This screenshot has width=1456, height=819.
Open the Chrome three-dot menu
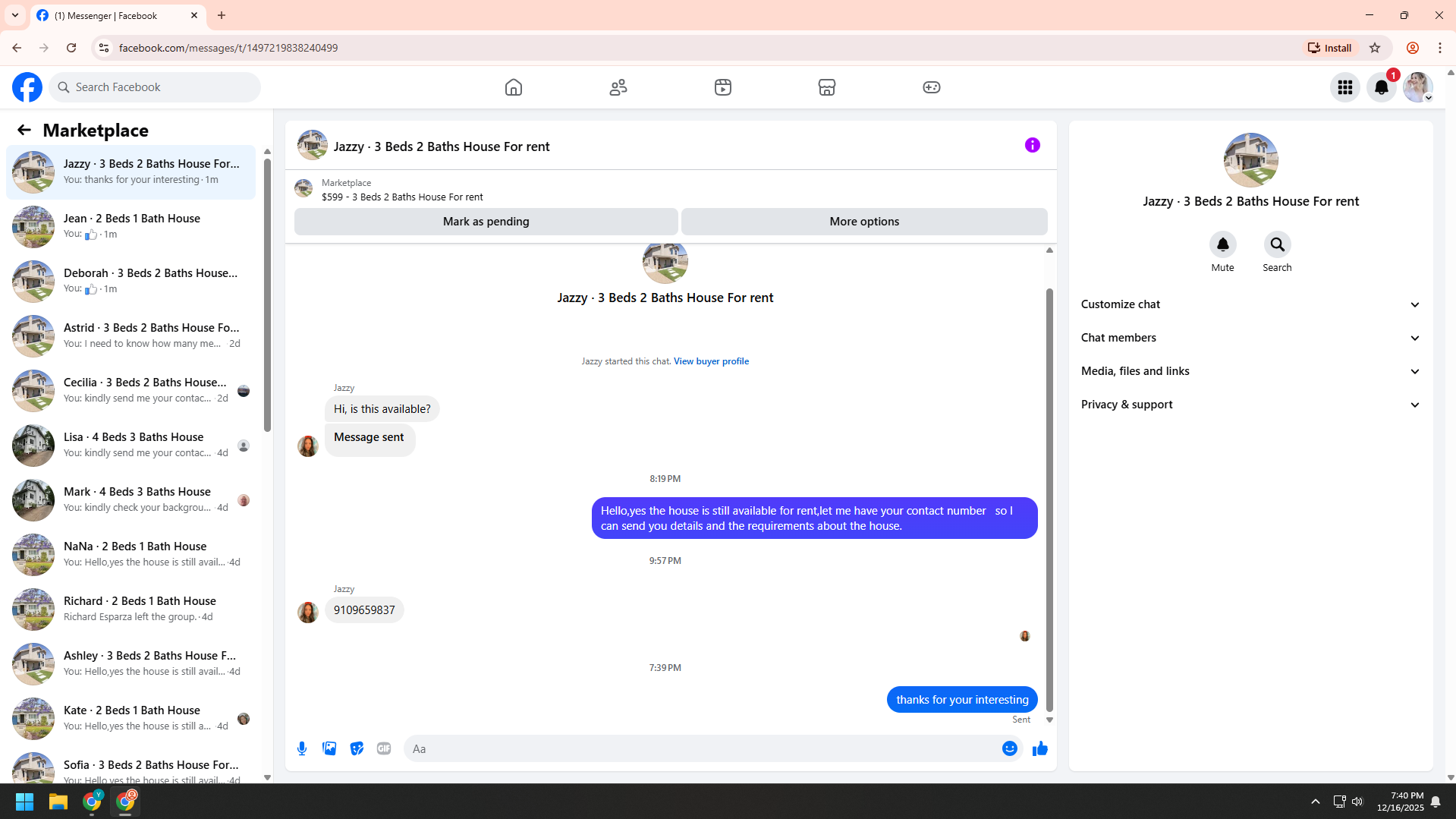point(1440,48)
